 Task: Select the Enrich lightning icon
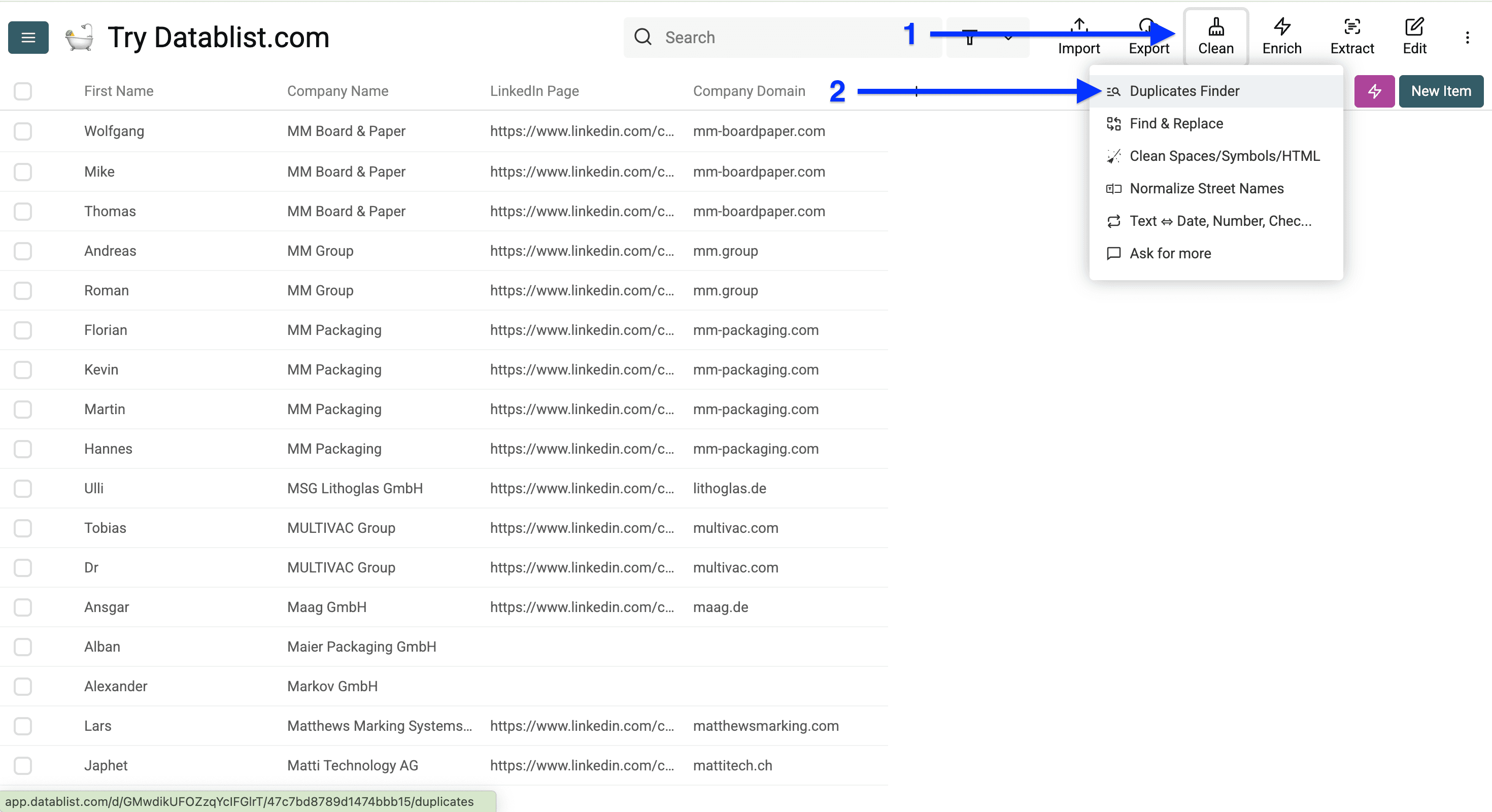coord(1281,26)
